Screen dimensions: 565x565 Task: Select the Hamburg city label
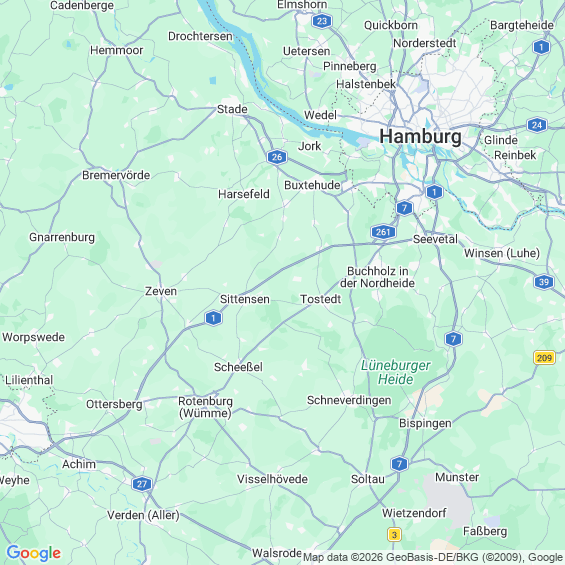click(x=421, y=137)
